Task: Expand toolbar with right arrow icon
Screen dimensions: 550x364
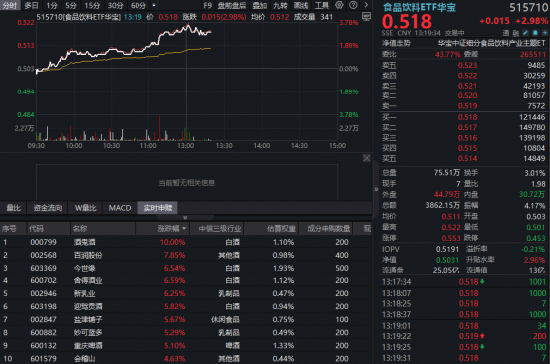Action: pyautogui.click(x=366, y=5)
